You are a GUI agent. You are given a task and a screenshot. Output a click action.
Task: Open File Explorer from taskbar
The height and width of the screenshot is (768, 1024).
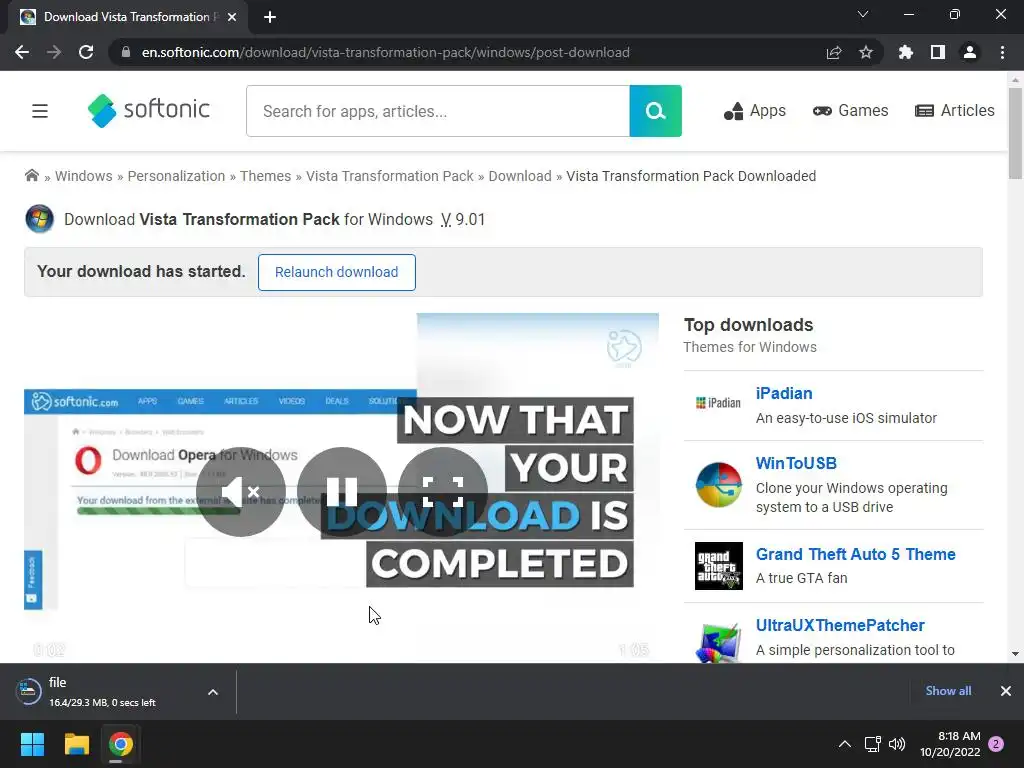(76, 744)
